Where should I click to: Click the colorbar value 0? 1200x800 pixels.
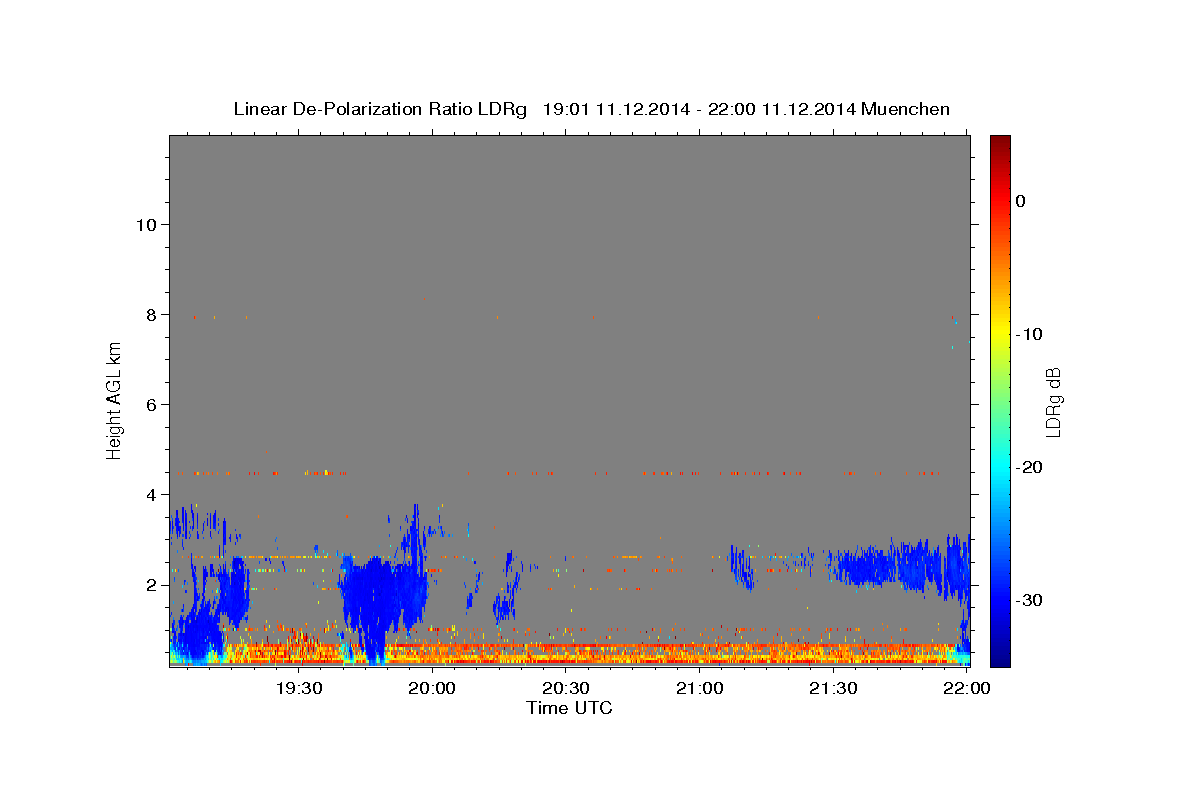click(1021, 201)
